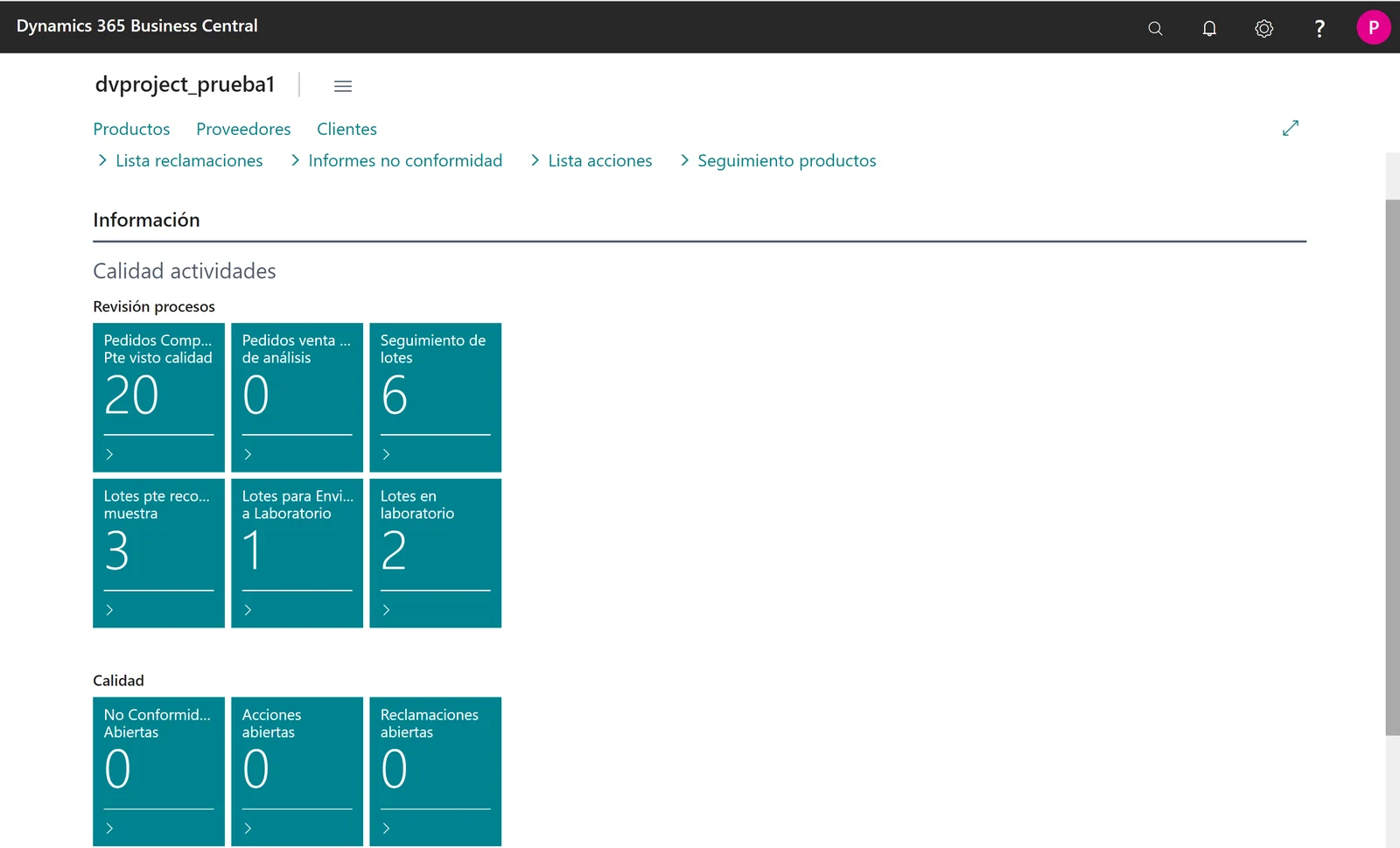This screenshot has width=1400, height=848.
Task: Click the number 20 on Pedidos Compra tile
Action: [x=131, y=396]
